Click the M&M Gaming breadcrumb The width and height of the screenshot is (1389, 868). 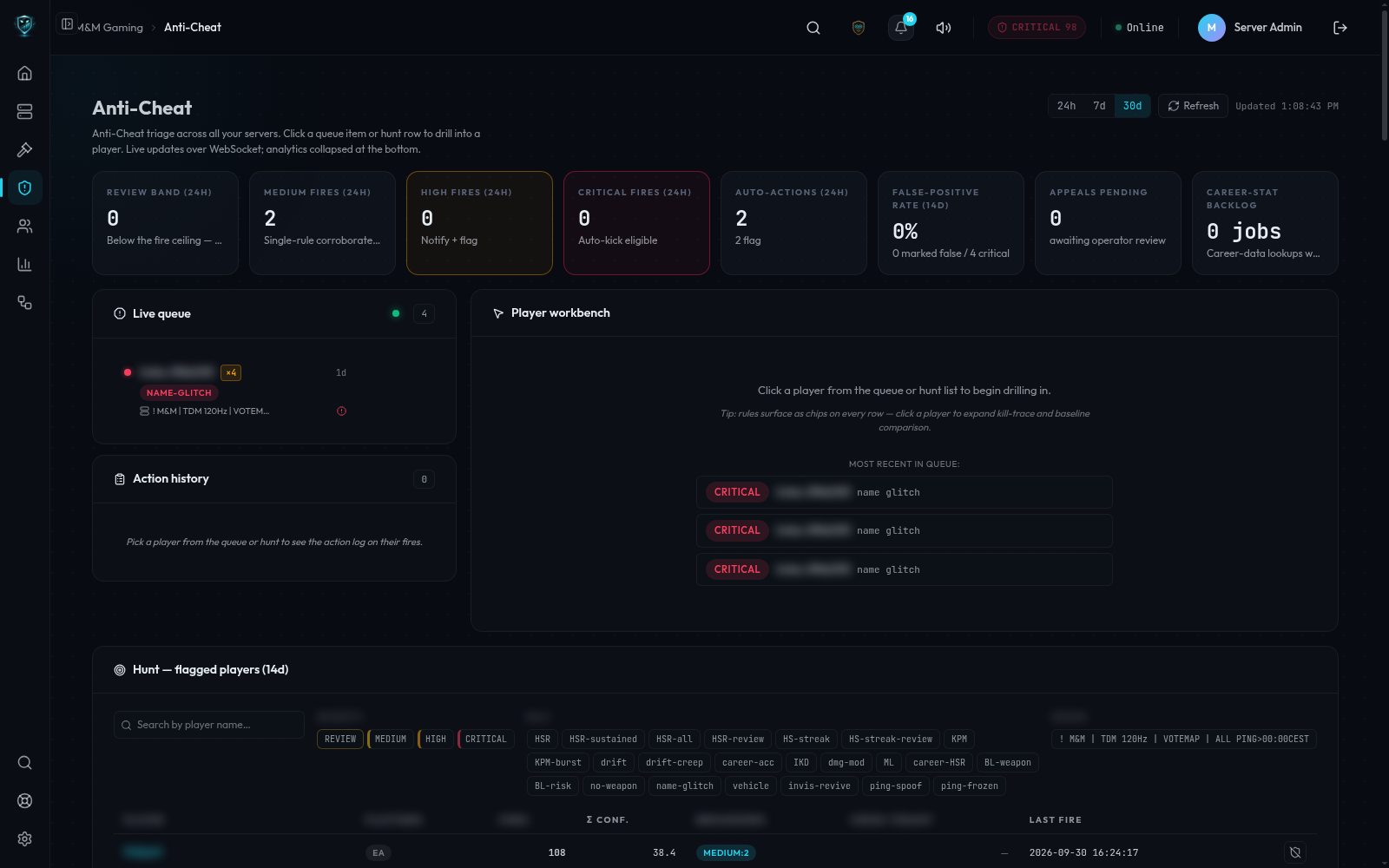[x=110, y=28]
